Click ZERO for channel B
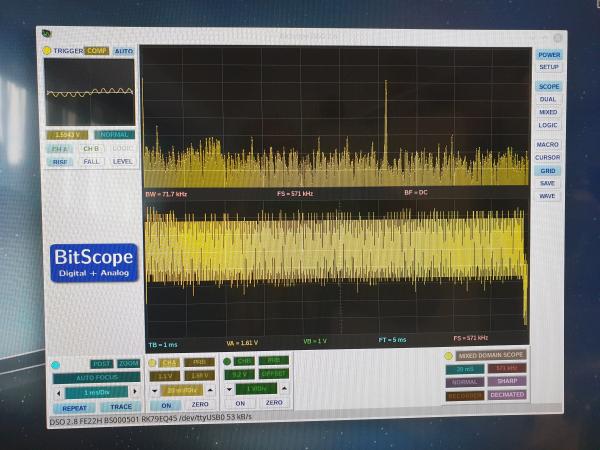 coord(274,403)
